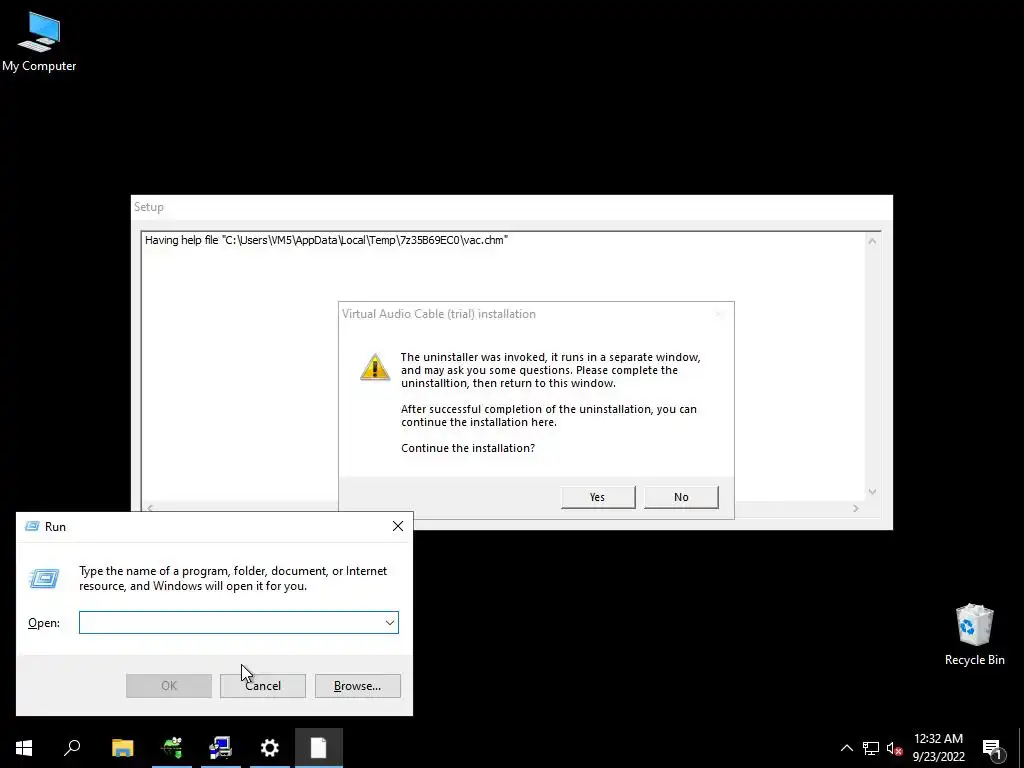Click the warning icon in installation dialog
The width and height of the screenshot is (1024, 768).
(375, 367)
